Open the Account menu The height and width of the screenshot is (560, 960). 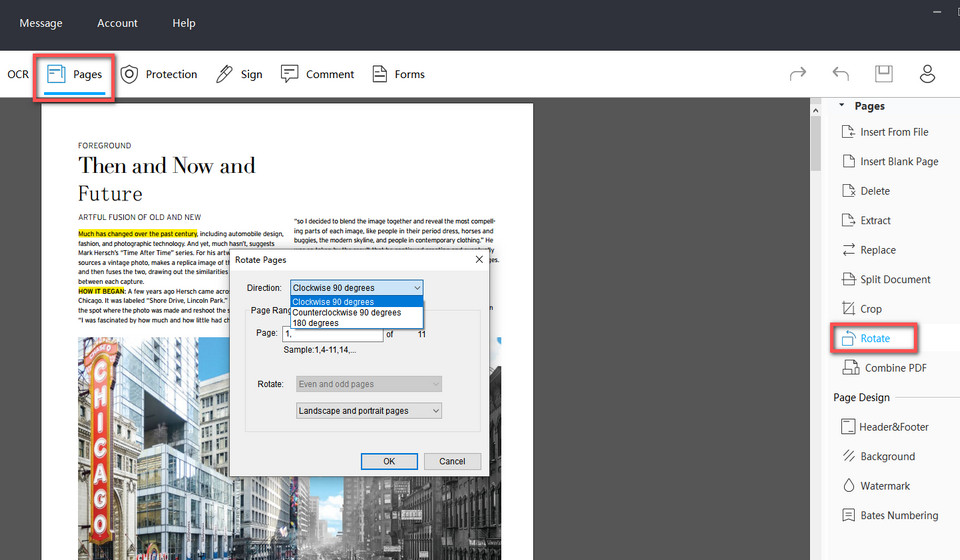[117, 23]
